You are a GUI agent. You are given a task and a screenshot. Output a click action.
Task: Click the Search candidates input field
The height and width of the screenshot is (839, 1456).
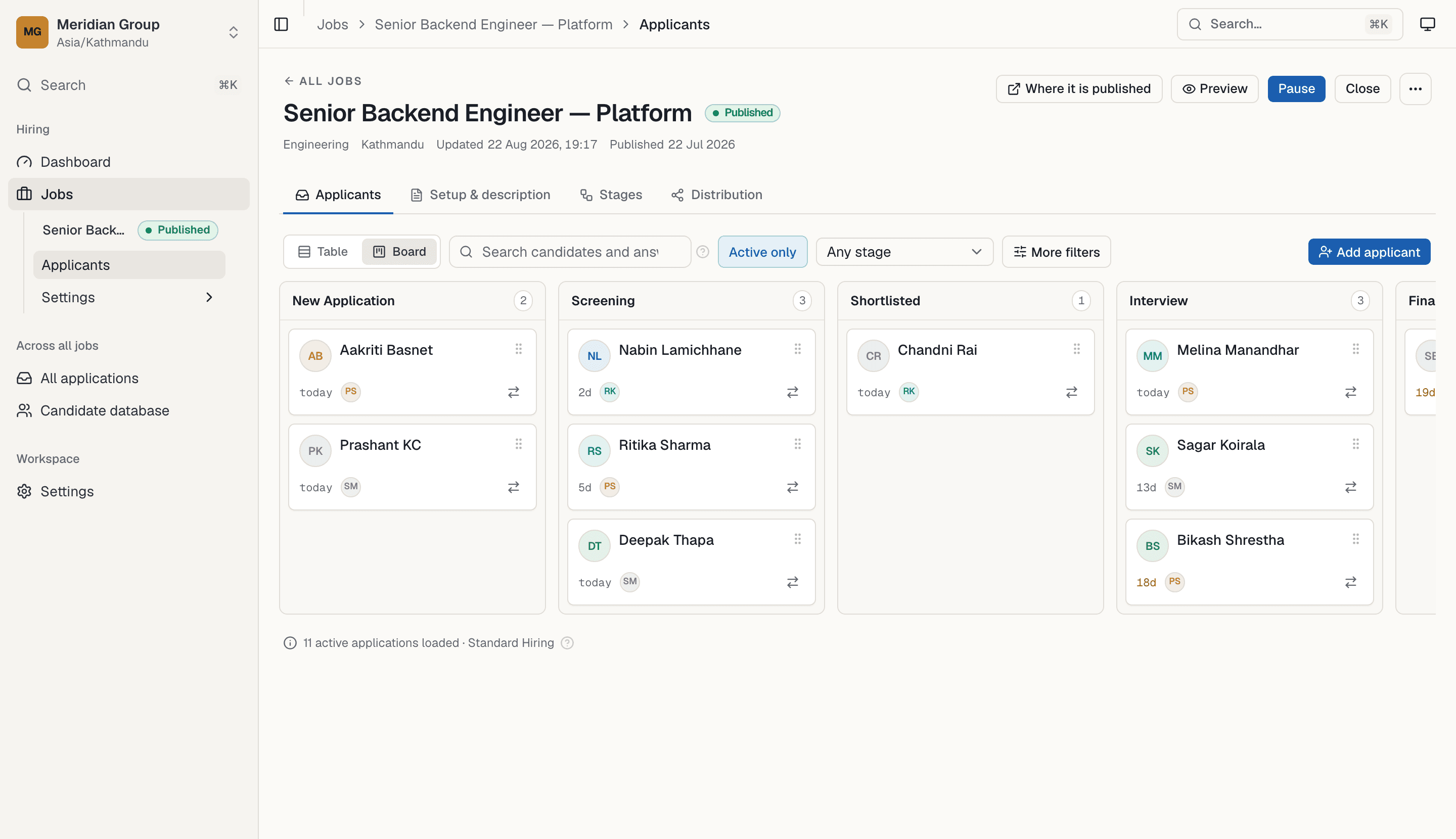point(569,252)
